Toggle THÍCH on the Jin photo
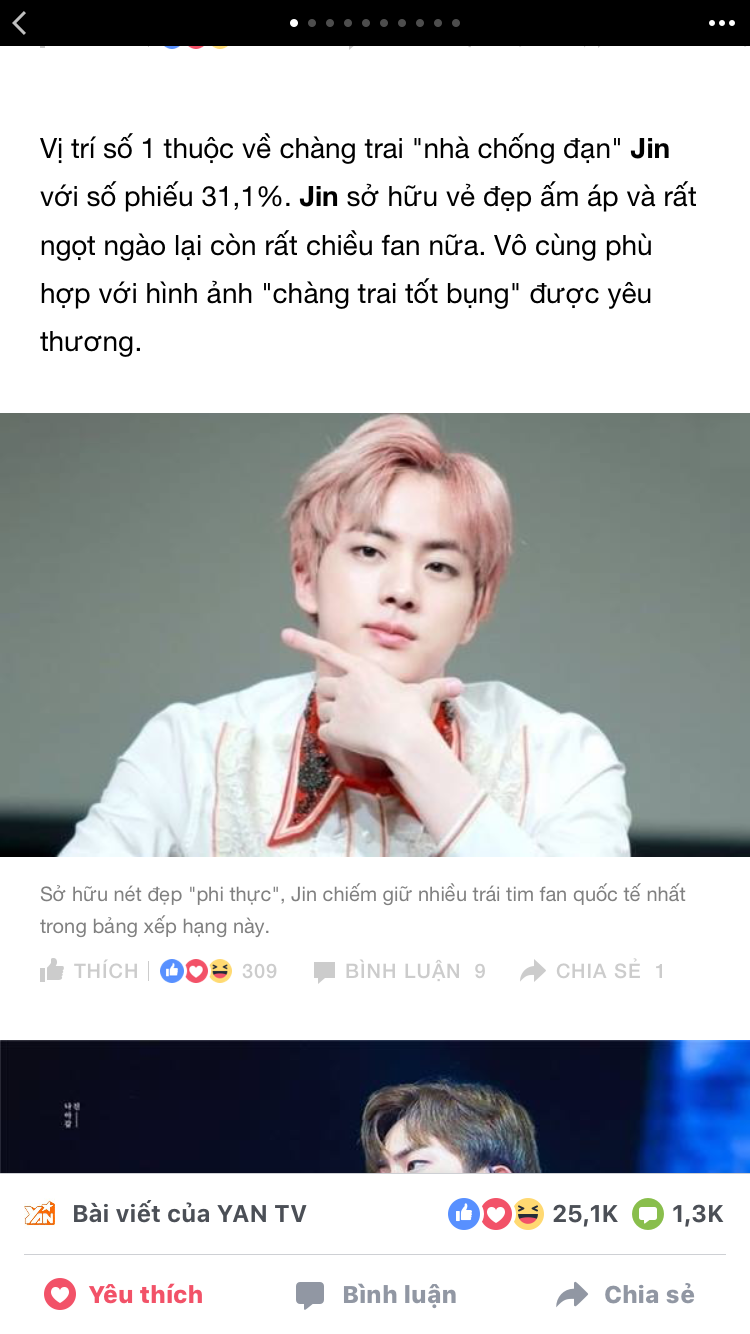Screen dimensions: 750x1334 [89, 971]
